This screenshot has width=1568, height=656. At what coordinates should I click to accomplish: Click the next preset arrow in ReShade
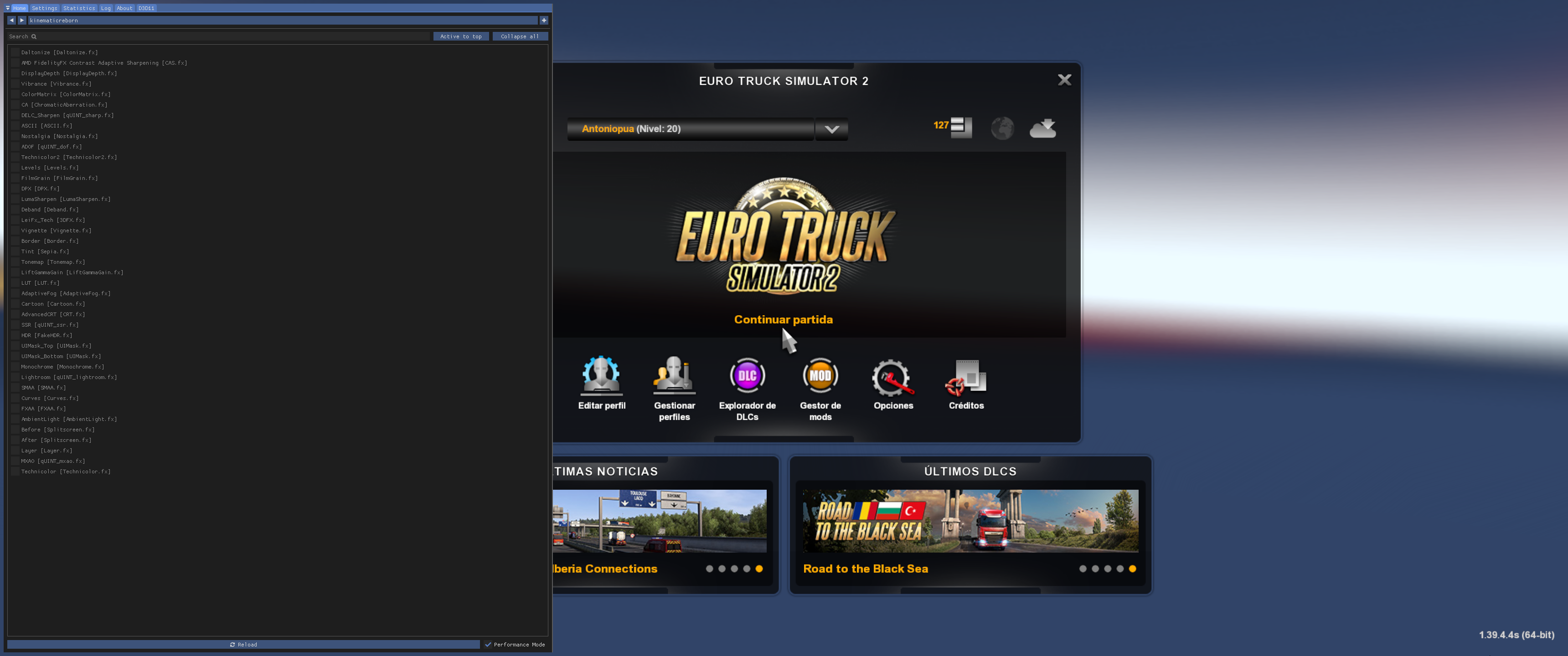point(22,20)
